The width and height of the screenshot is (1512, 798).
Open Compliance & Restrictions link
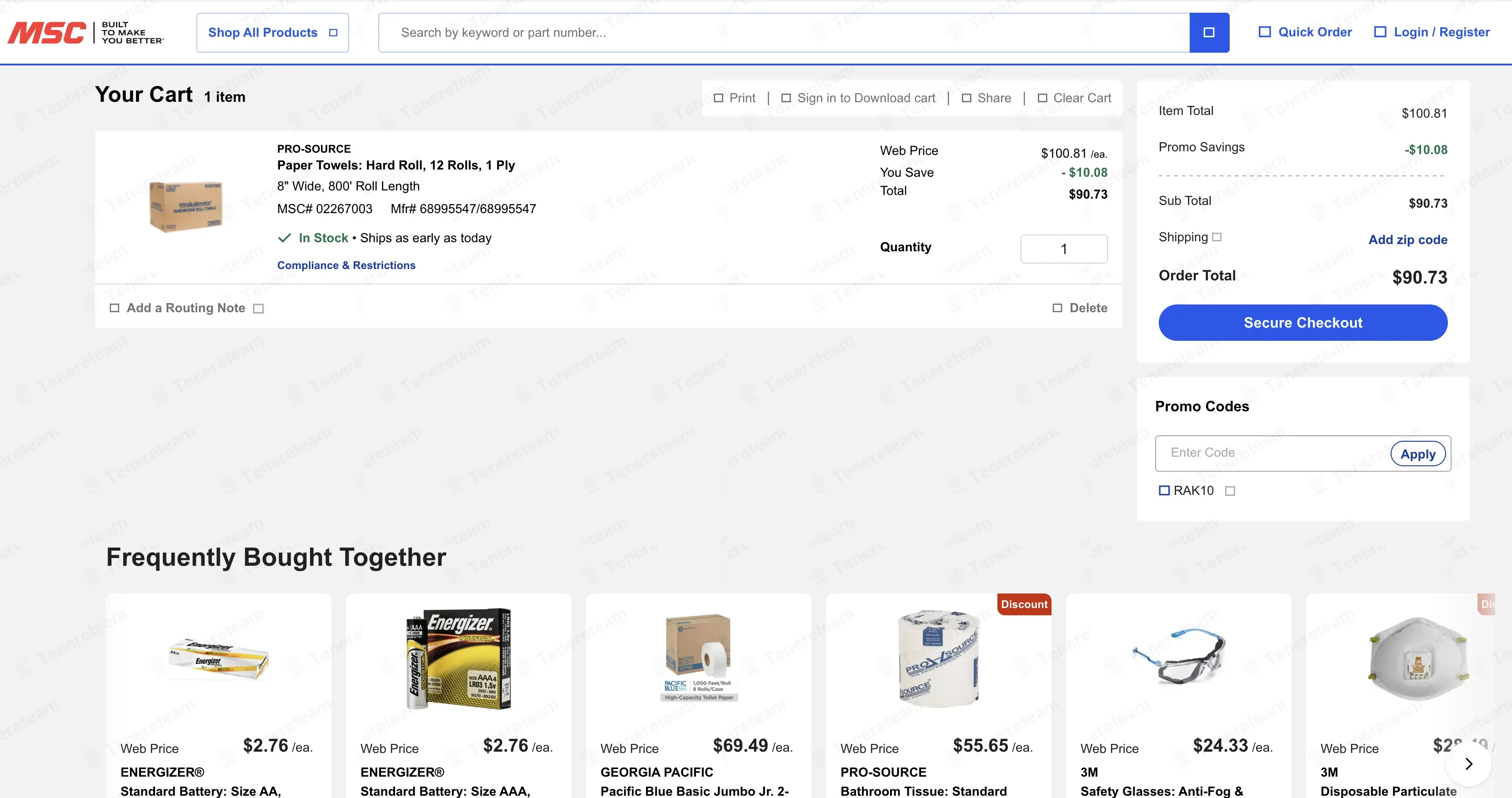(x=346, y=265)
